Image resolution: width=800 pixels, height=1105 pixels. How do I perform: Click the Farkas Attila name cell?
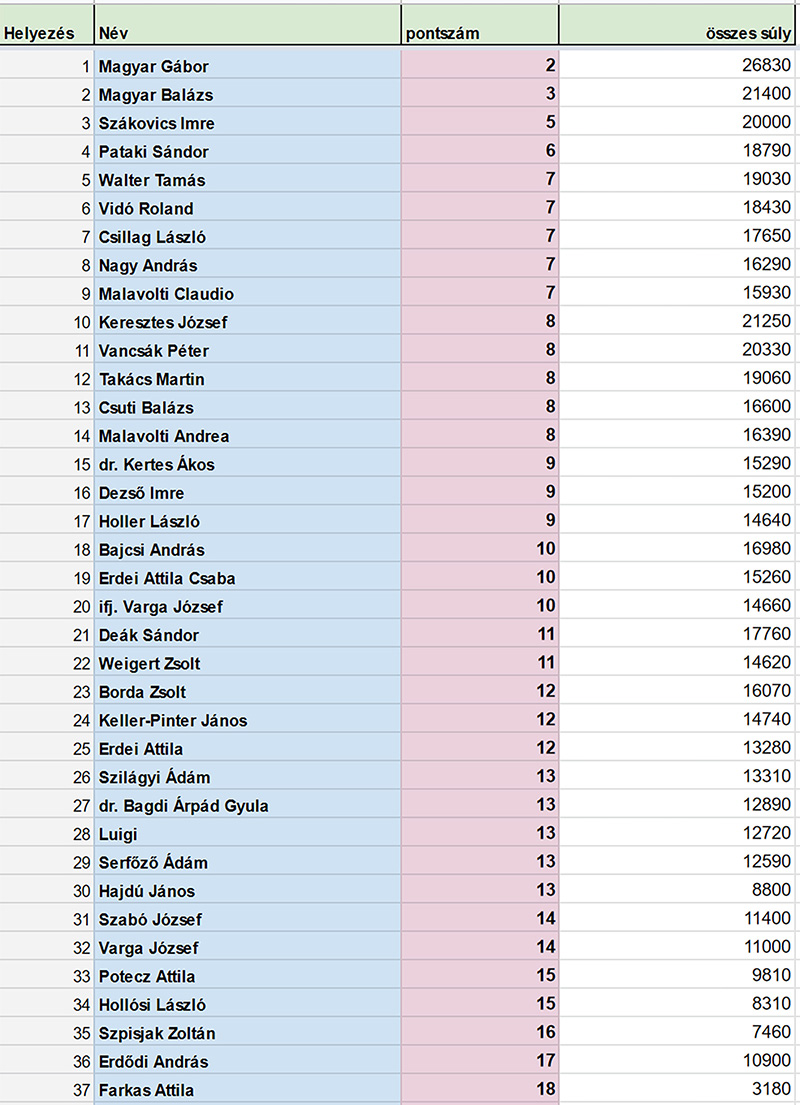pos(247,1089)
